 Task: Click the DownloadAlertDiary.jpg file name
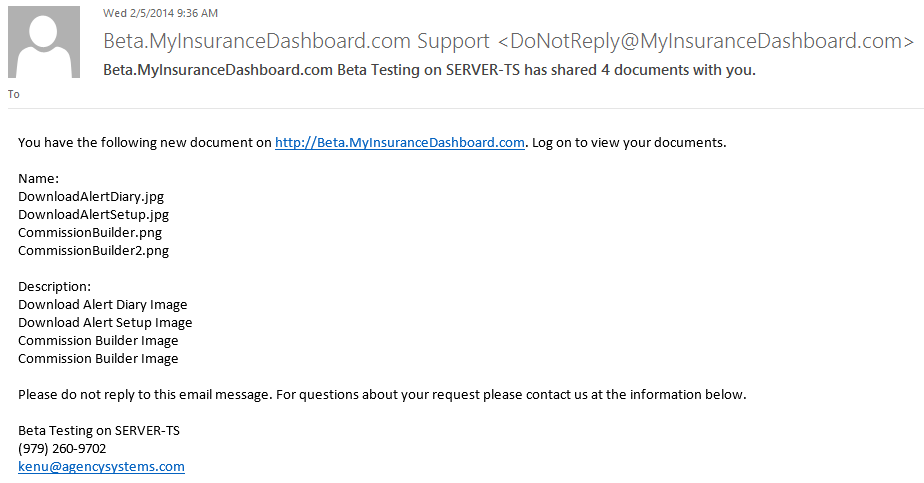(x=91, y=197)
